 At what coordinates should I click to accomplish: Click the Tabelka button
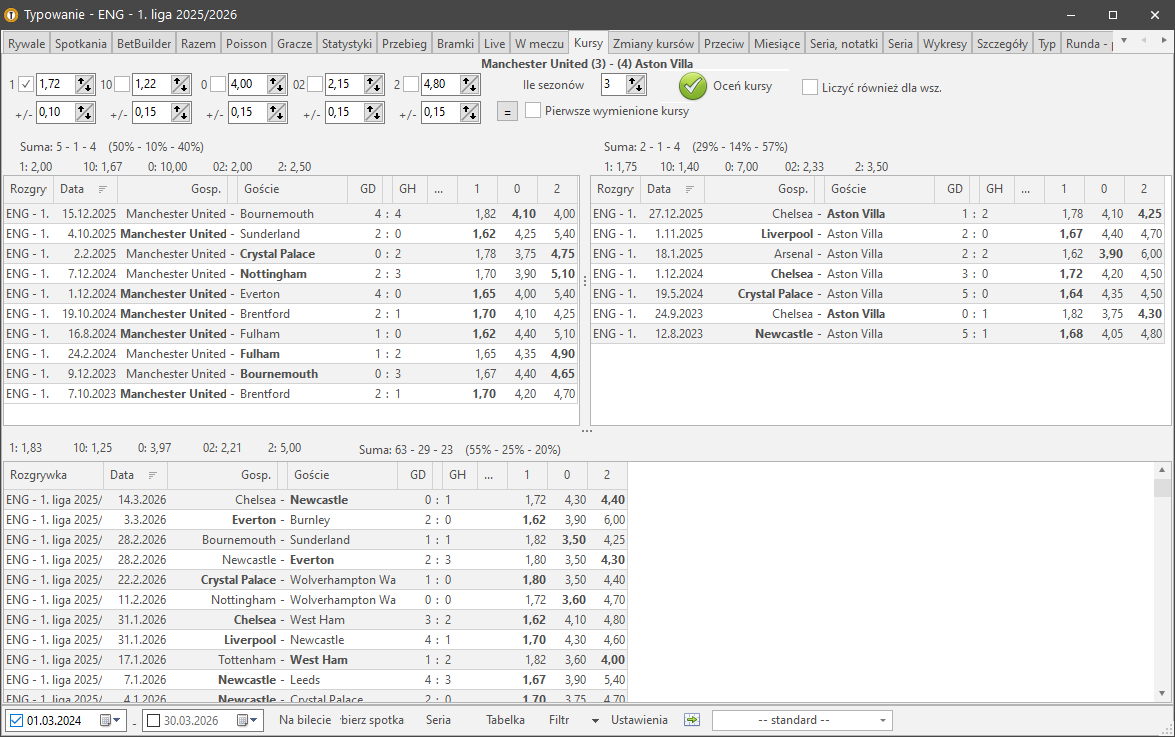click(x=505, y=720)
